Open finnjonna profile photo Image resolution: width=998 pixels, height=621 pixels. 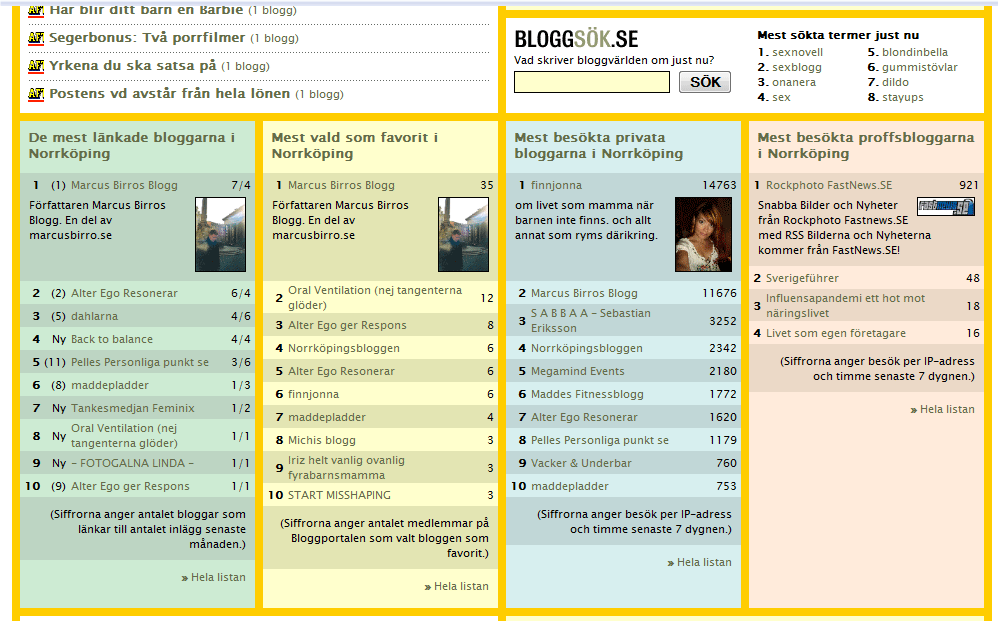(x=703, y=234)
